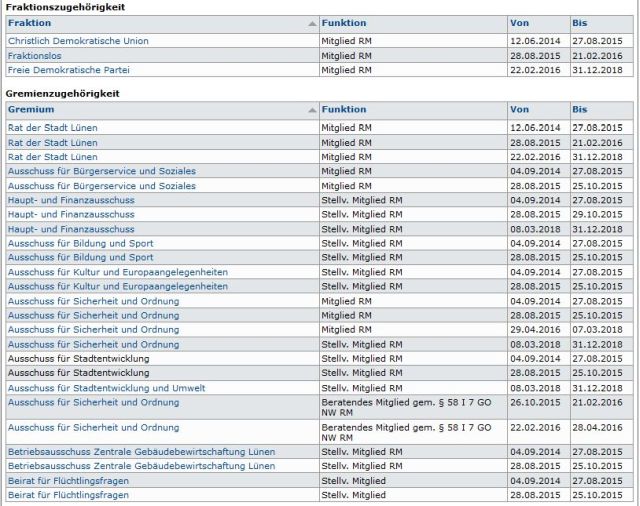
Task: Open Betriebsausschuss Gebäudebewirtschaftung from 28.08.2015
Action: click(142, 466)
